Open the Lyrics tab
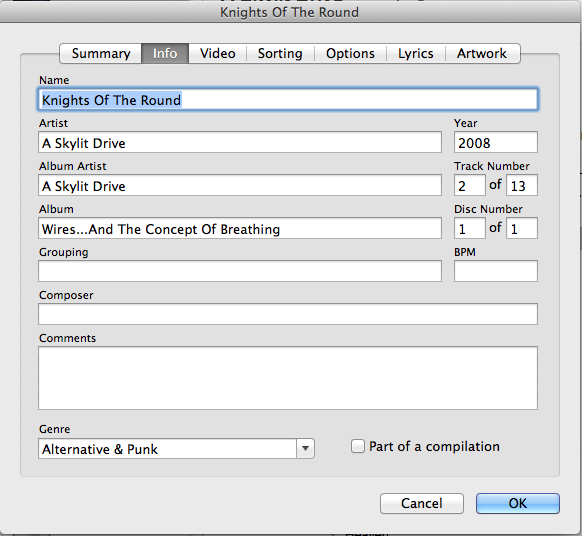582x536 pixels. tap(416, 53)
